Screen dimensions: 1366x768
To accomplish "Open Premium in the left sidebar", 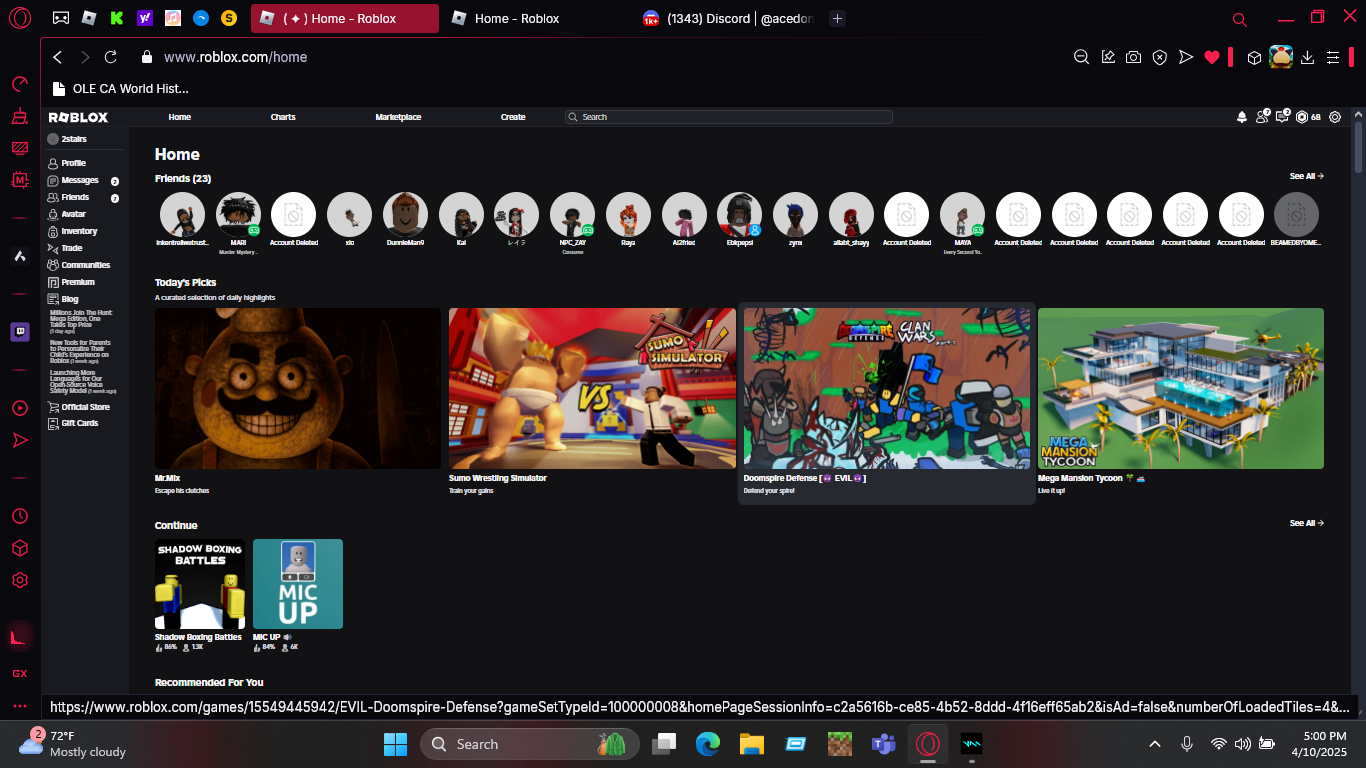I will (78, 282).
